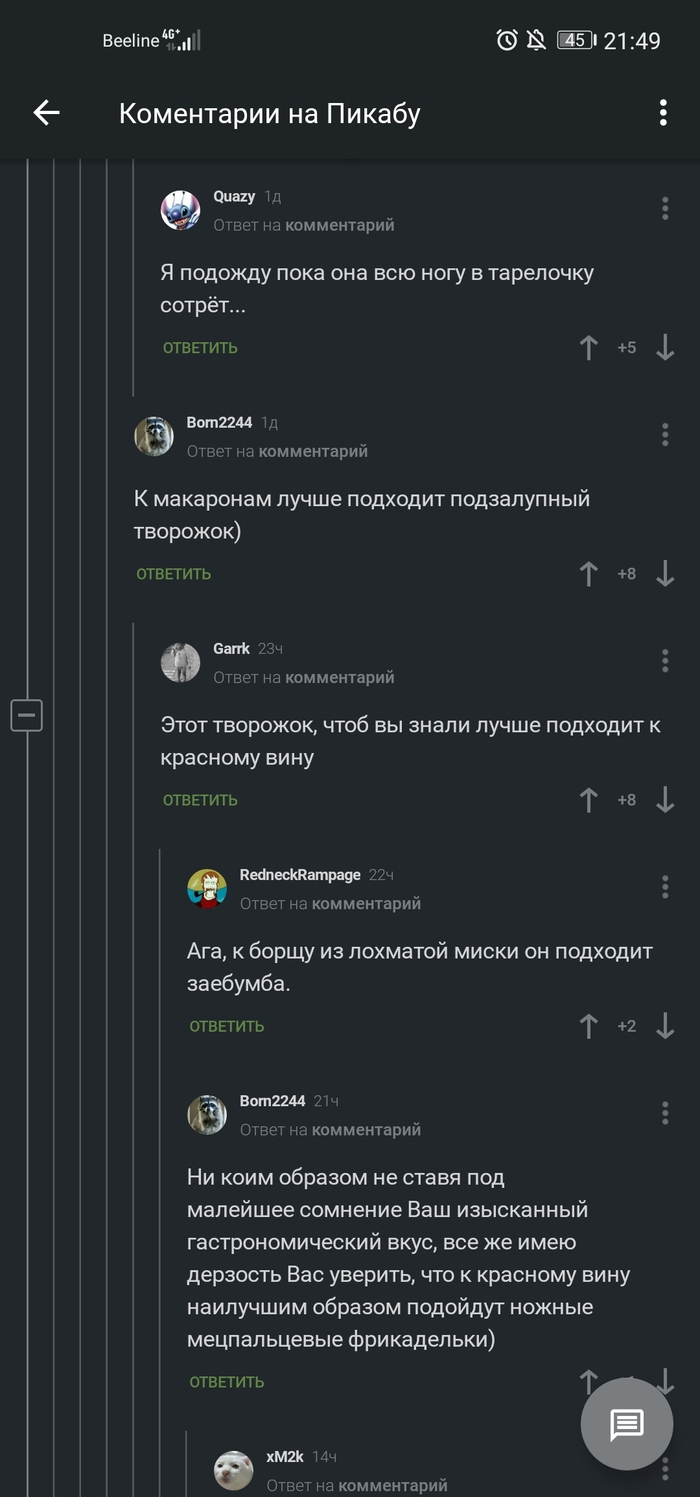Tap Garrk's profile avatar
The width and height of the screenshot is (700, 1497).
tap(181, 662)
